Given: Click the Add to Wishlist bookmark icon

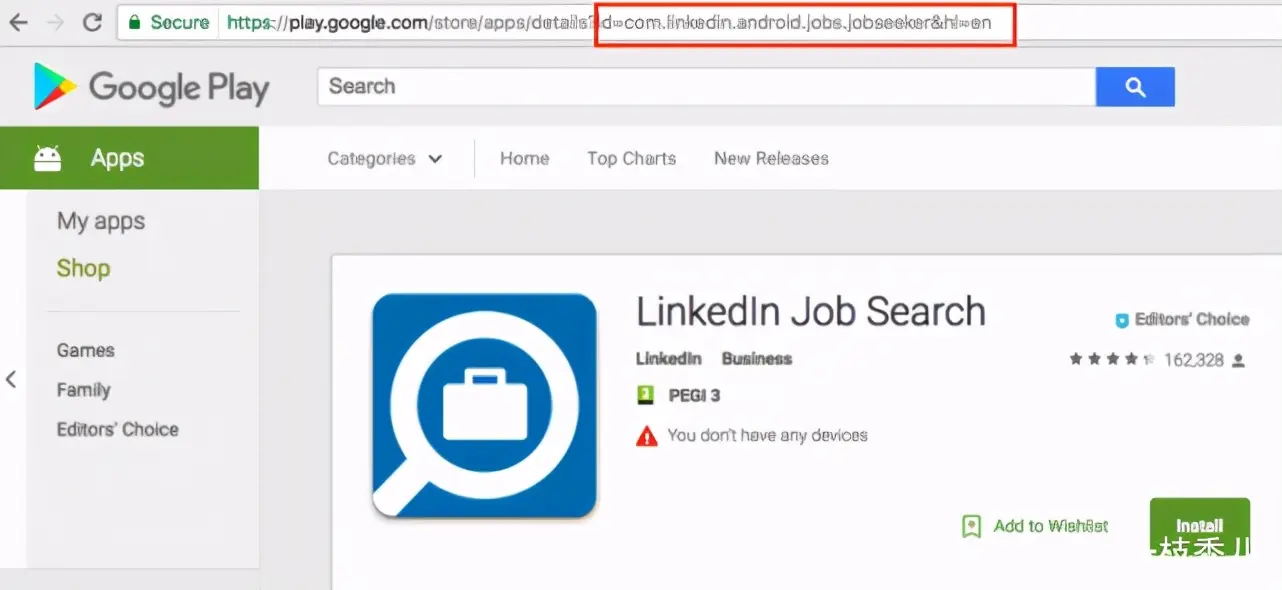Looking at the screenshot, I should pos(970,526).
